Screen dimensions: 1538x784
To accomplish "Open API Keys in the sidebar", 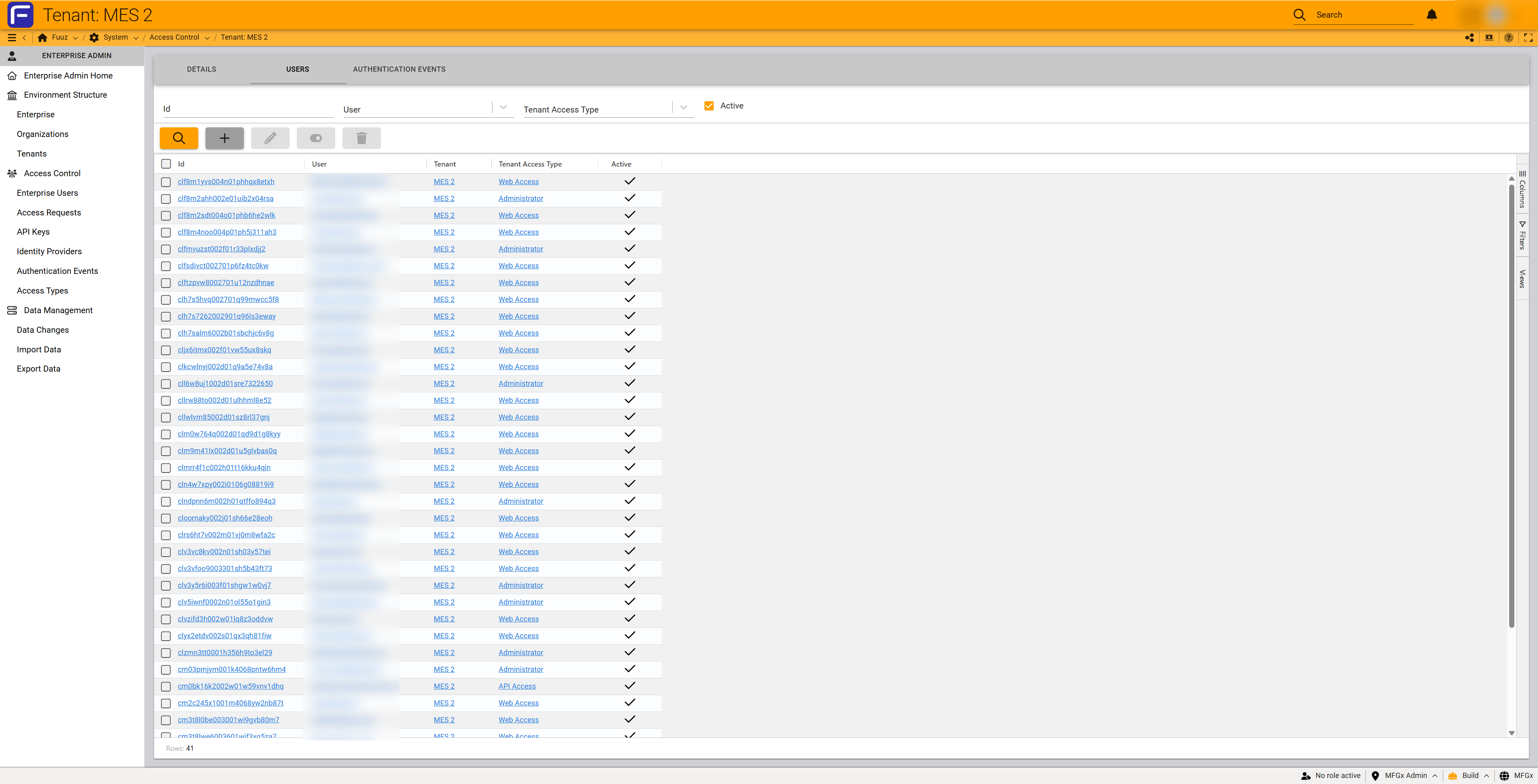I will 33,232.
